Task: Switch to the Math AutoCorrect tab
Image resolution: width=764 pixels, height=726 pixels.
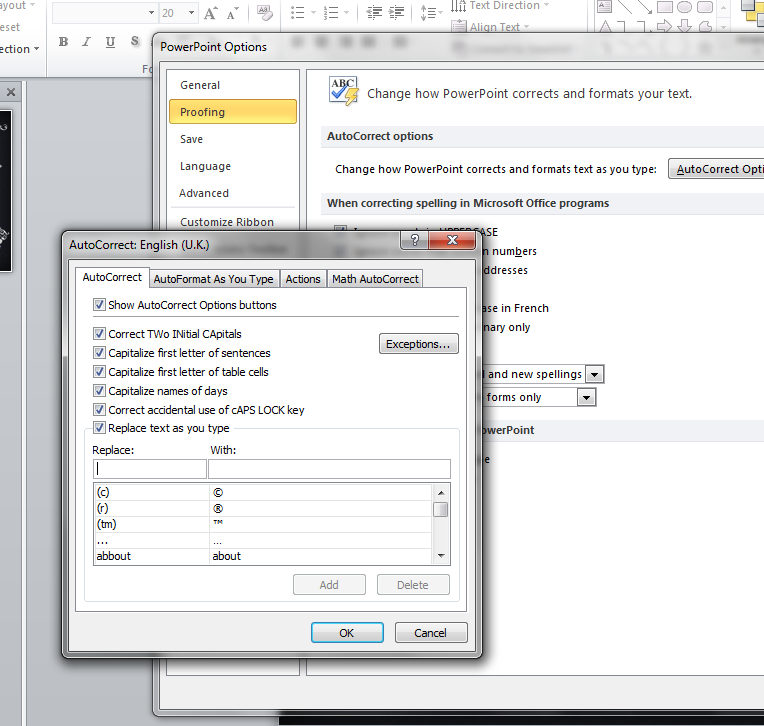Action: (x=375, y=279)
